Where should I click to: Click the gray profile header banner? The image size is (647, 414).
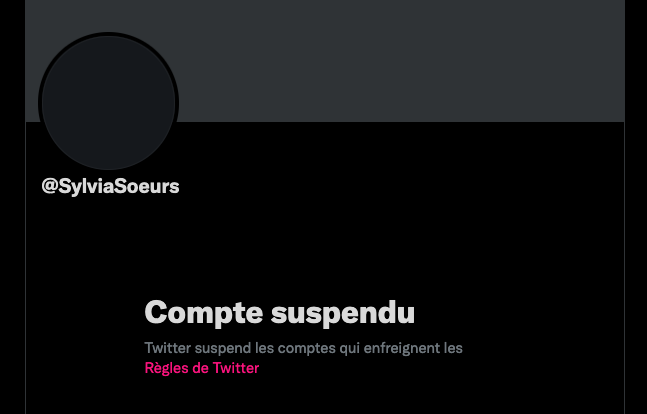tap(325, 61)
